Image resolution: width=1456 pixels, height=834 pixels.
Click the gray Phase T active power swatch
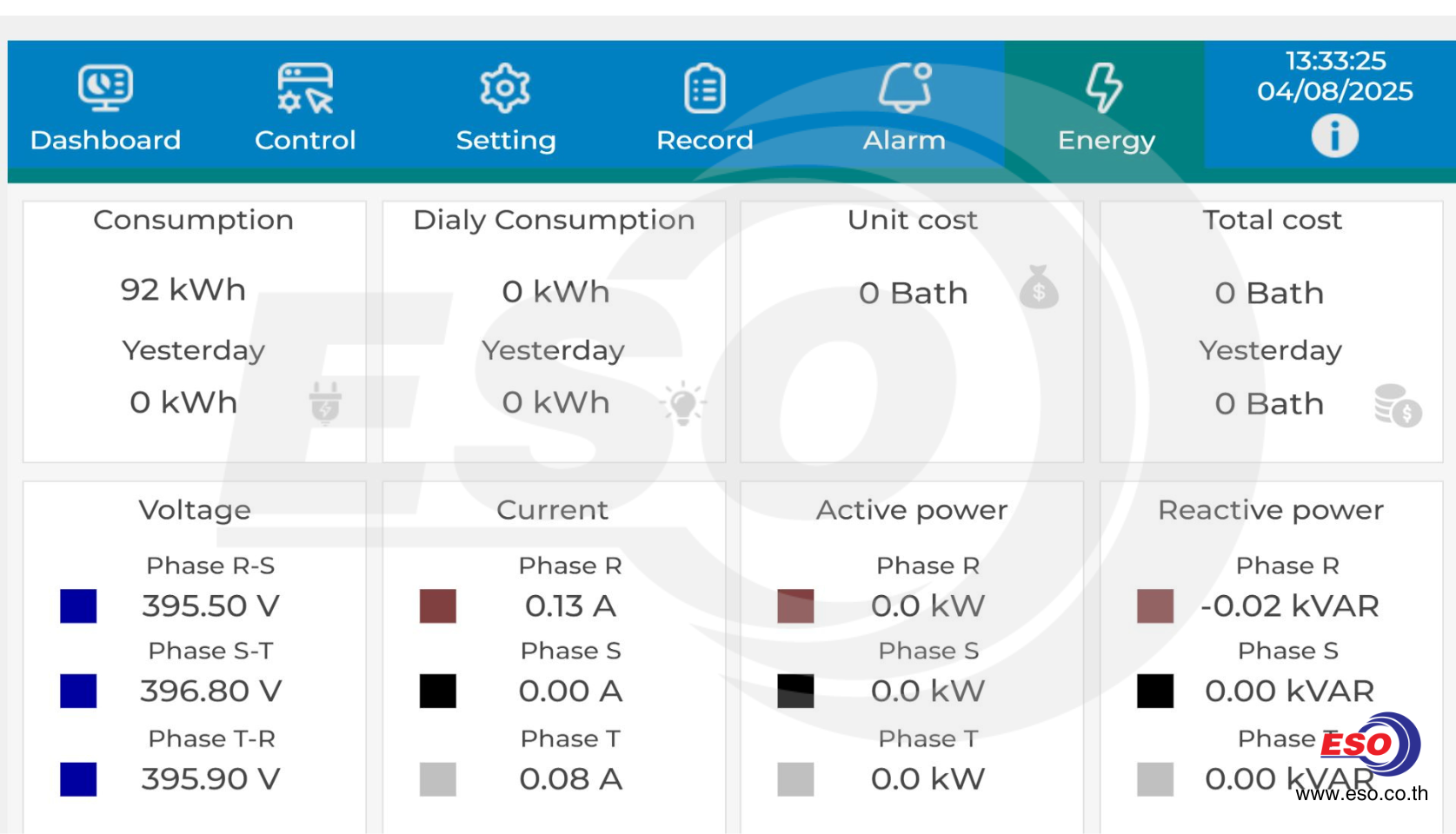(795, 779)
